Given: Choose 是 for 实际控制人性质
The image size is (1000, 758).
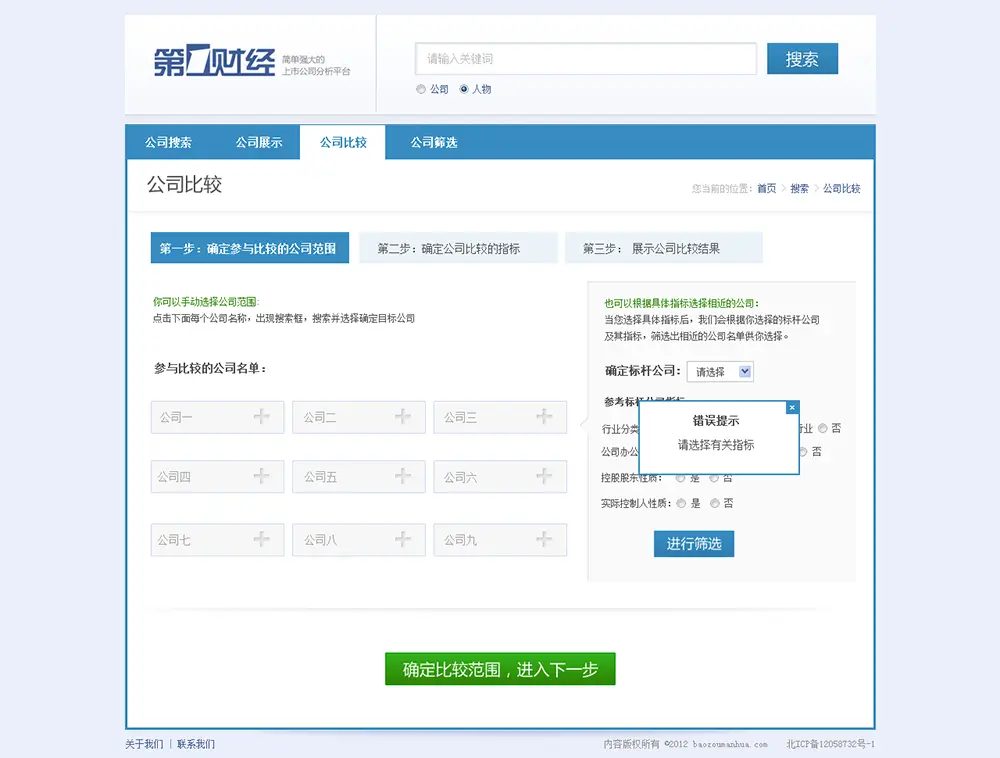Looking at the screenshot, I should tap(681, 503).
